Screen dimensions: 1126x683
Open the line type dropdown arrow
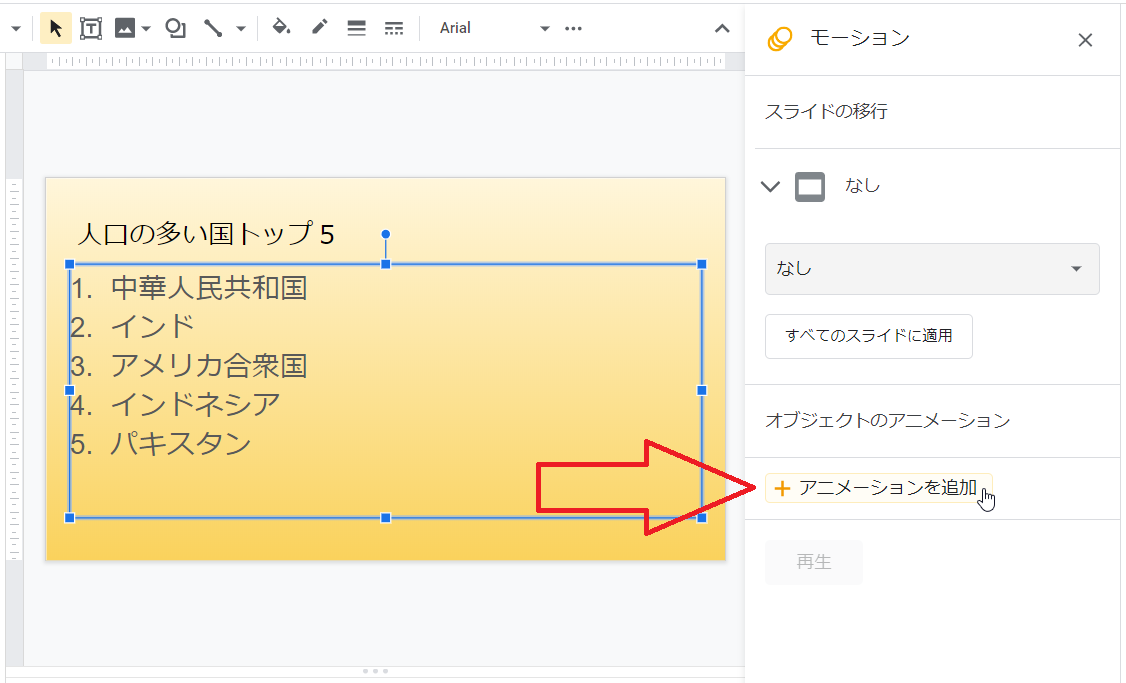point(241,29)
